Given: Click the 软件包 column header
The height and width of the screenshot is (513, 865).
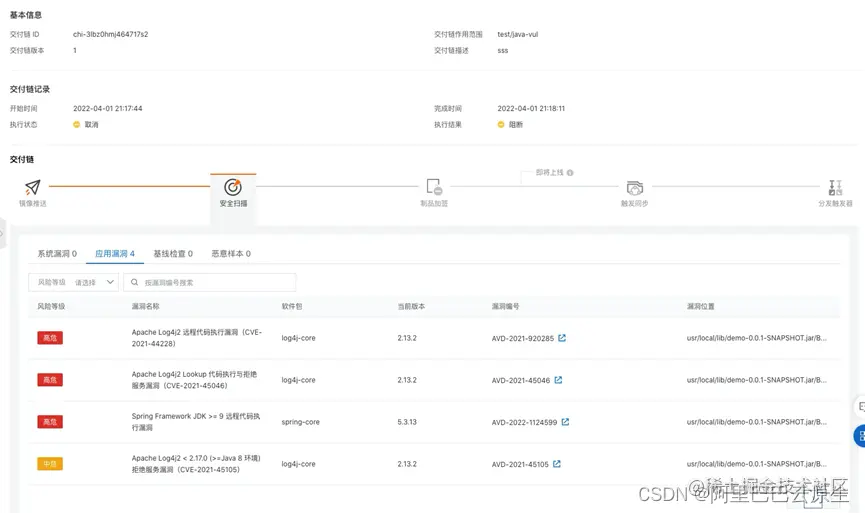Looking at the screenshot, I should click(x=292, y=306).
